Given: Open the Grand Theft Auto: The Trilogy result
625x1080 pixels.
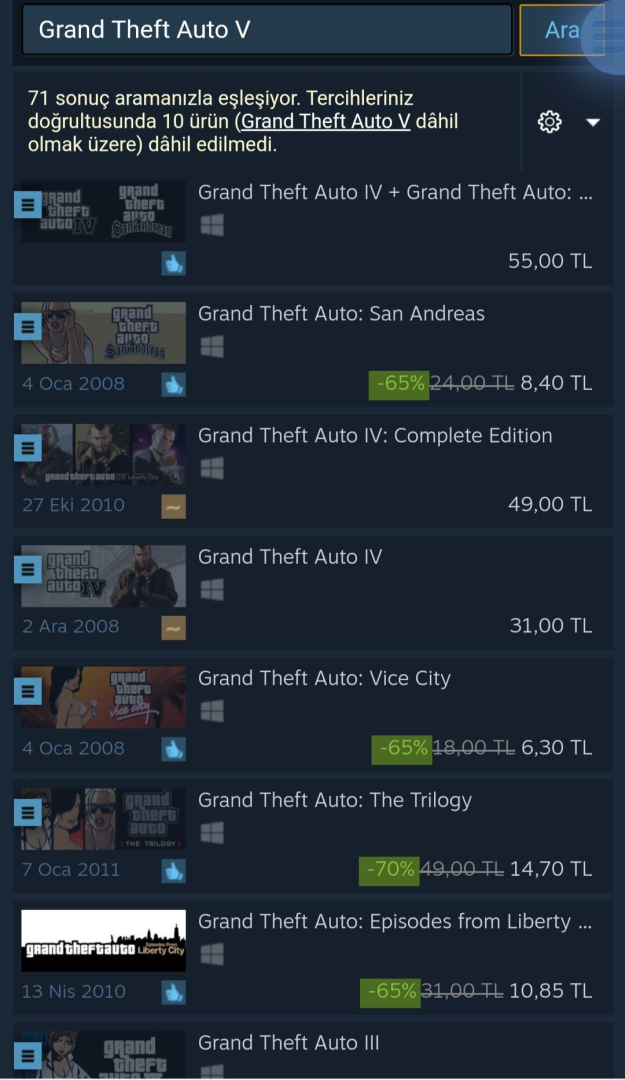Looking at the screenshot, I should 313,835.
